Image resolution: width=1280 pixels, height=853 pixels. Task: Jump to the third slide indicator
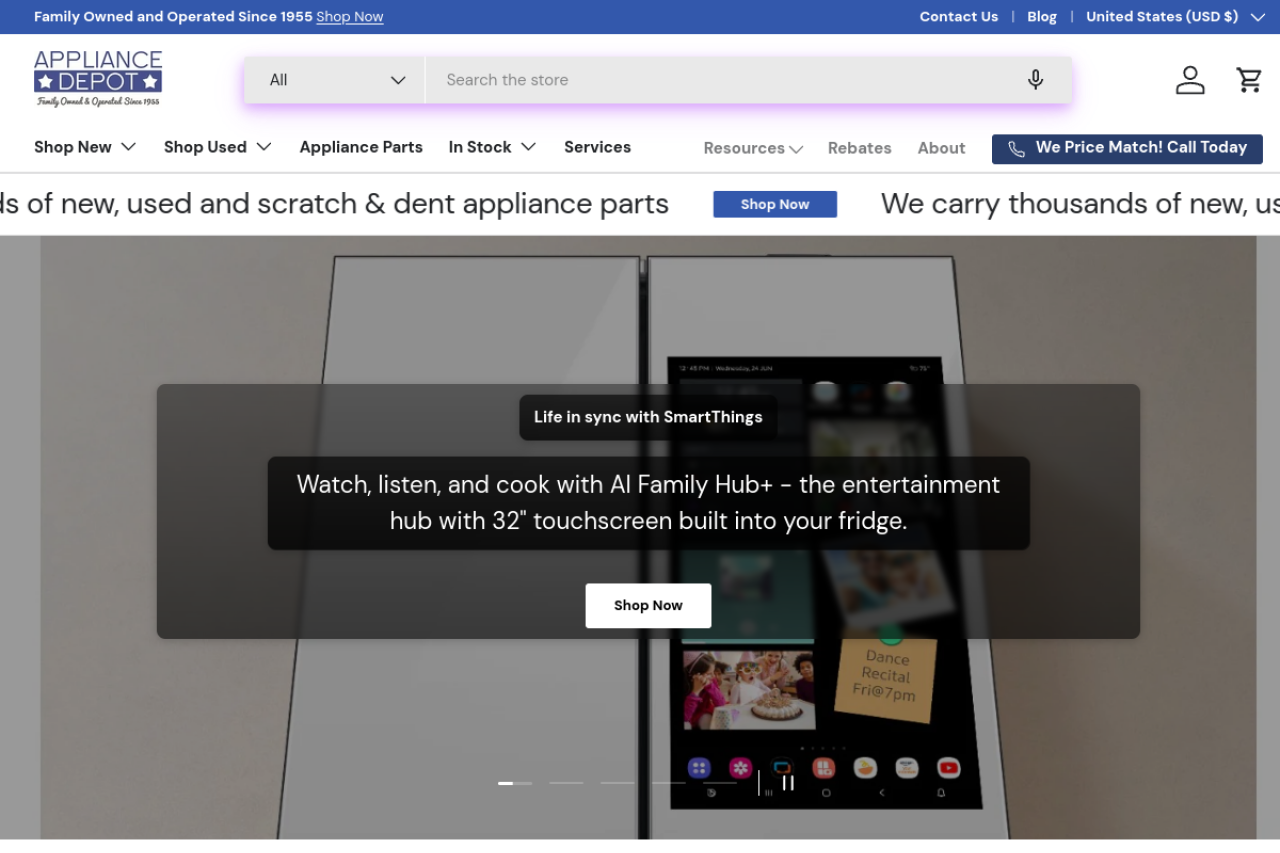pyautogui.click(x=618, y=783)
